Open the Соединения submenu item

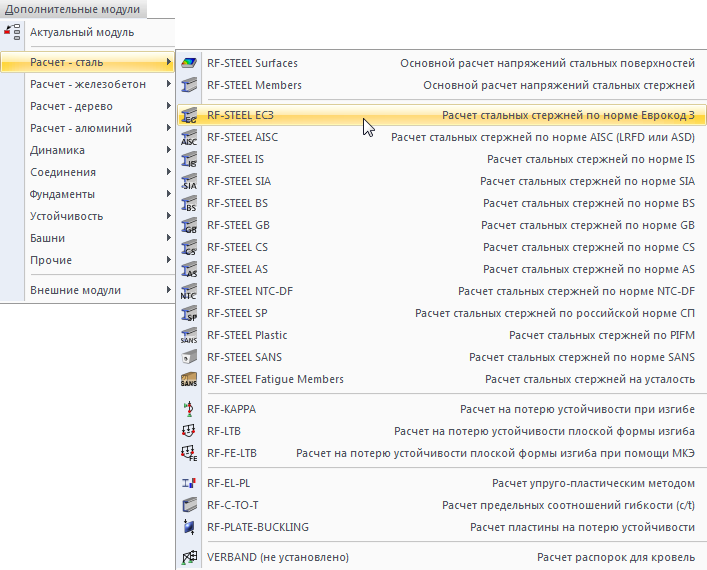click(x=64, y=173)
